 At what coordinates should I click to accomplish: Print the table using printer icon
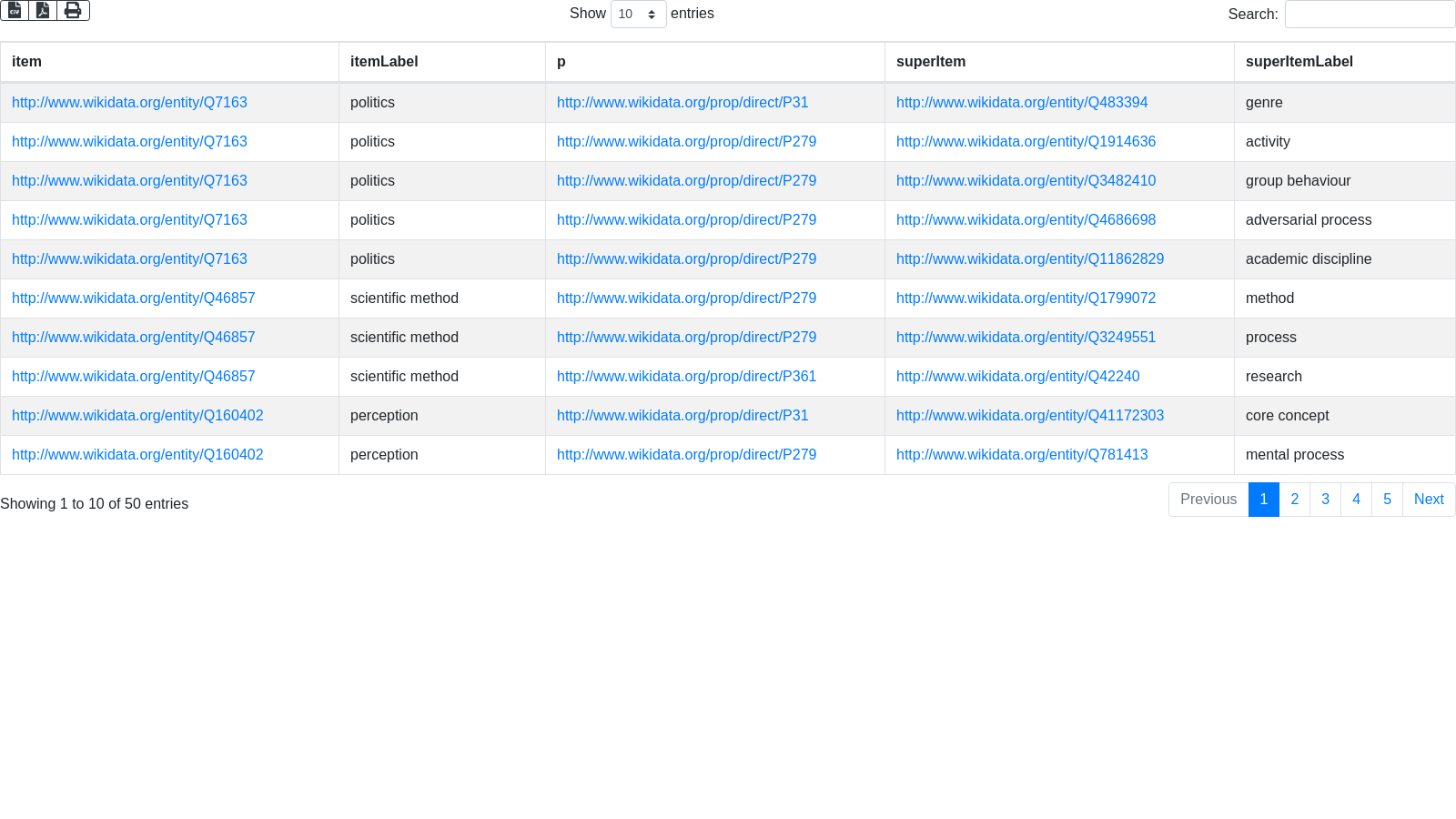pyautogui.click(x=73, y=10)
